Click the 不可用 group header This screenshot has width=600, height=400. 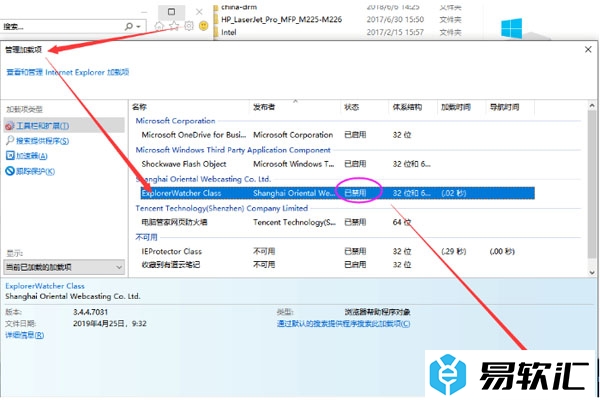pyautogui.click(x=146, y=237)
